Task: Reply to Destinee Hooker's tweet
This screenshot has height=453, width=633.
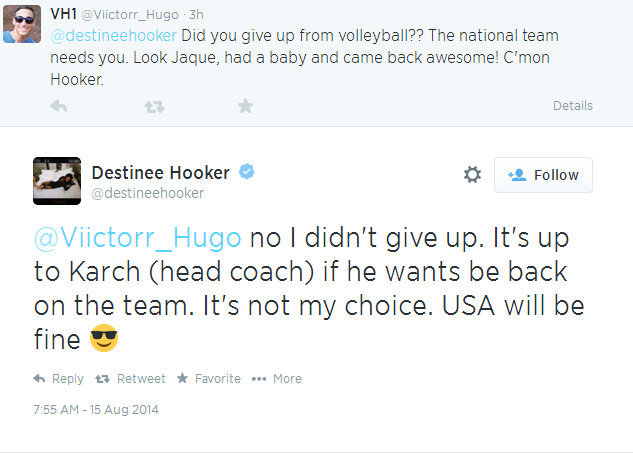Action: point(59,379)
